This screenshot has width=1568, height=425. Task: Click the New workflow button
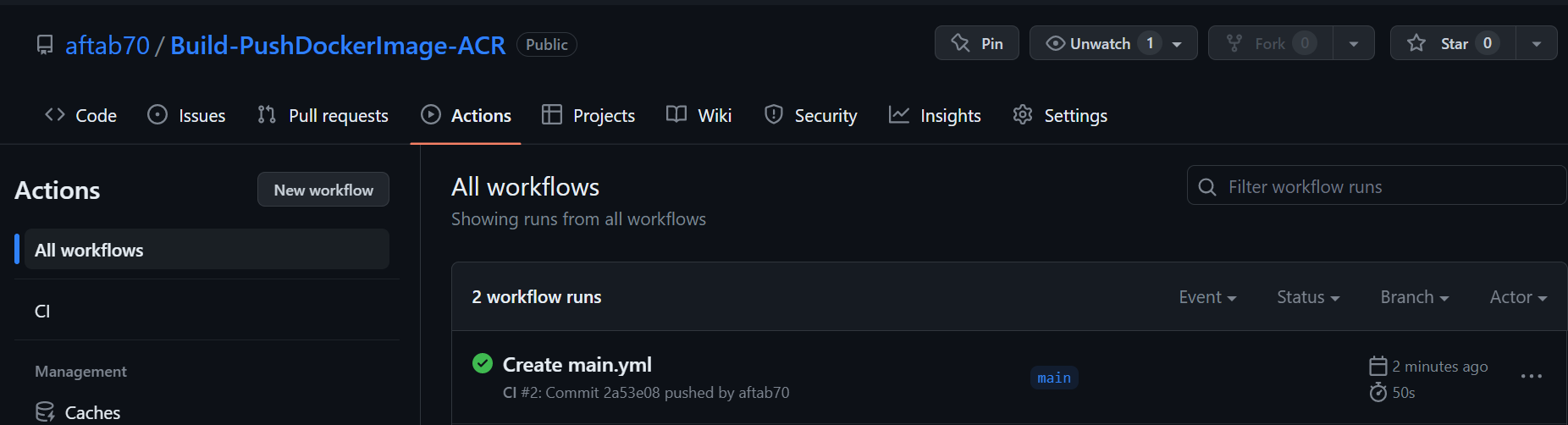click(x=323, y=190)
